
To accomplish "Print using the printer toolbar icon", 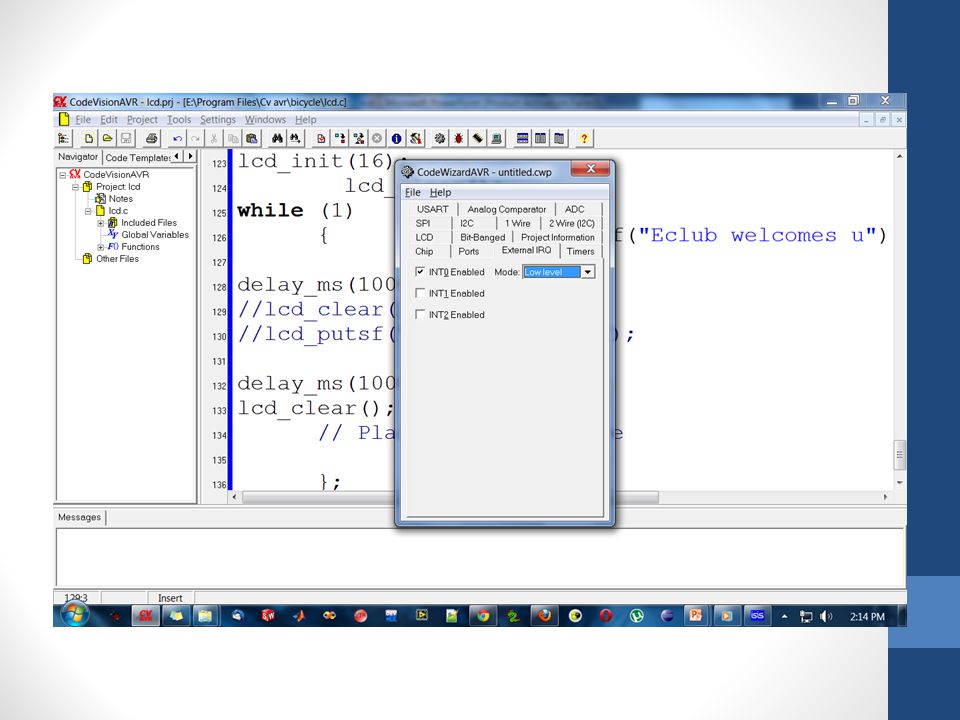I will click(x=151, y=138).
